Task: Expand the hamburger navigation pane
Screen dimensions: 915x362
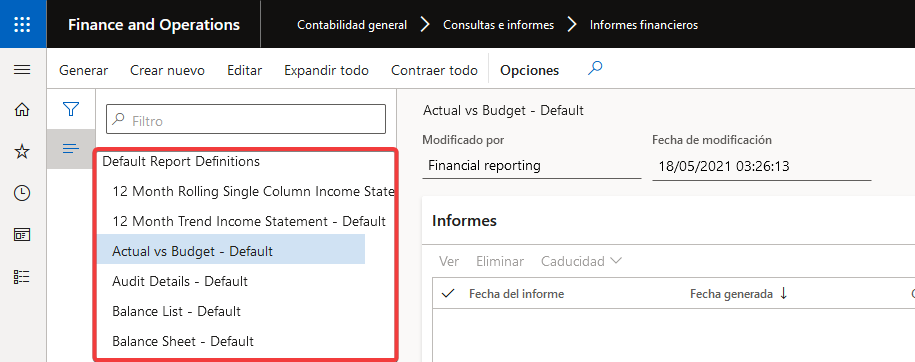Action: pos(22,70)
